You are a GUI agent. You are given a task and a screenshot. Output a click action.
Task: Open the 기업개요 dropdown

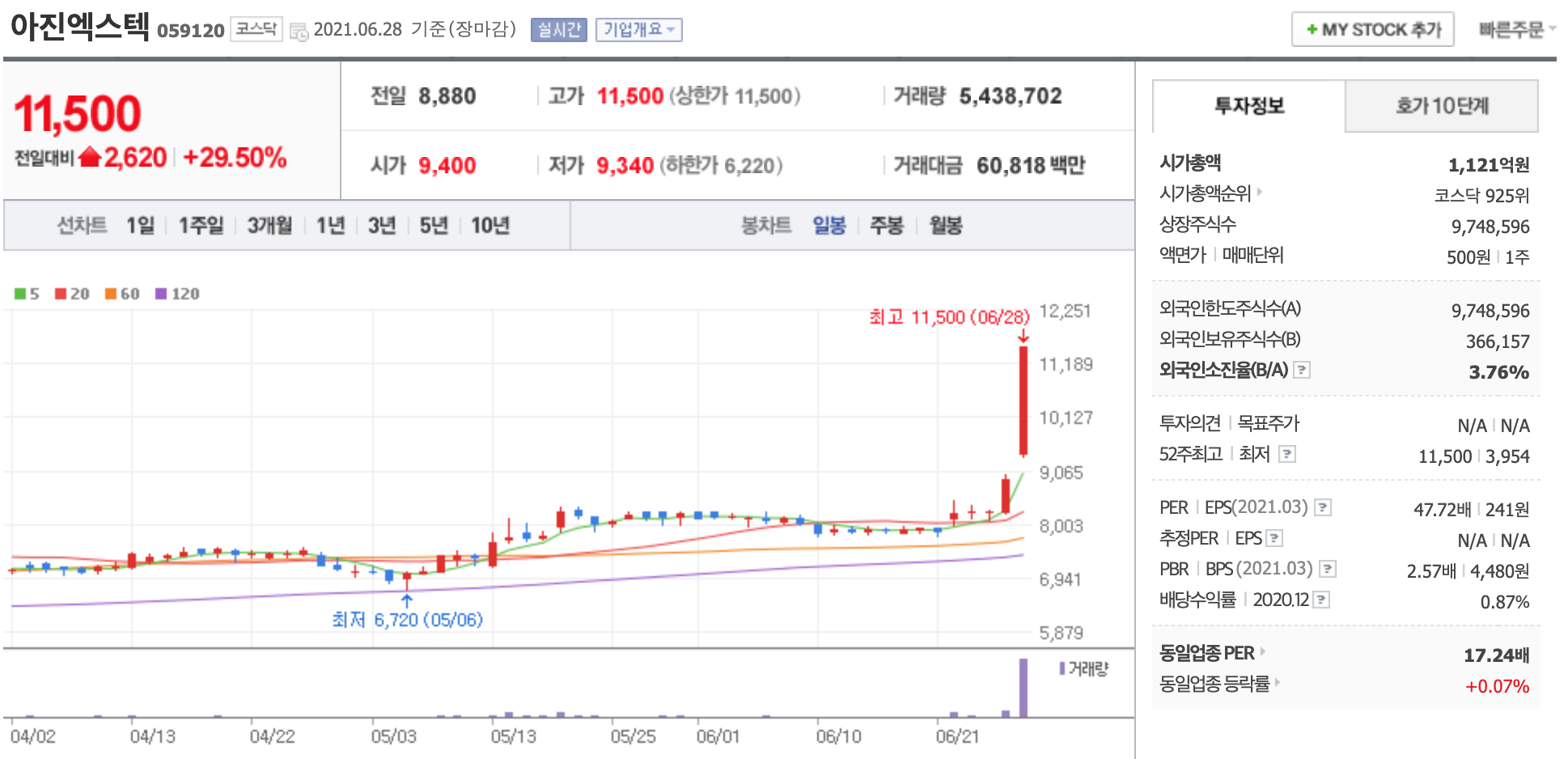coord(638,30)
